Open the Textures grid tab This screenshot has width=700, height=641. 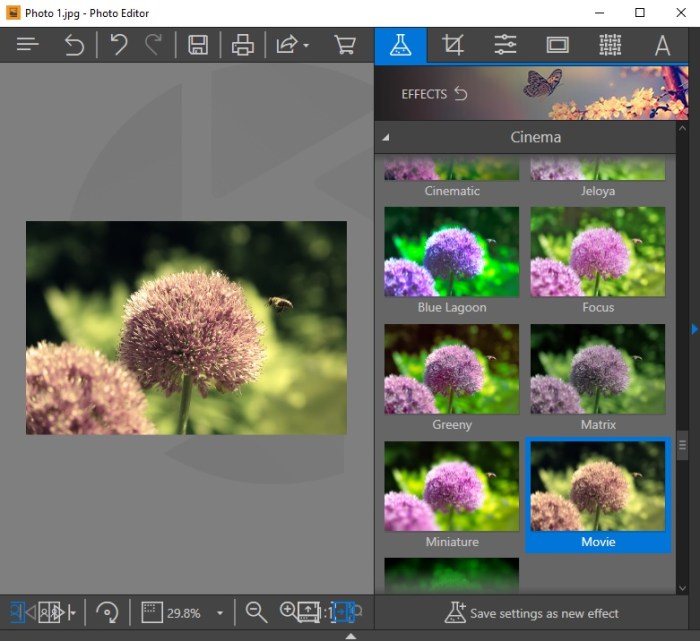click(x=610, y=45)
